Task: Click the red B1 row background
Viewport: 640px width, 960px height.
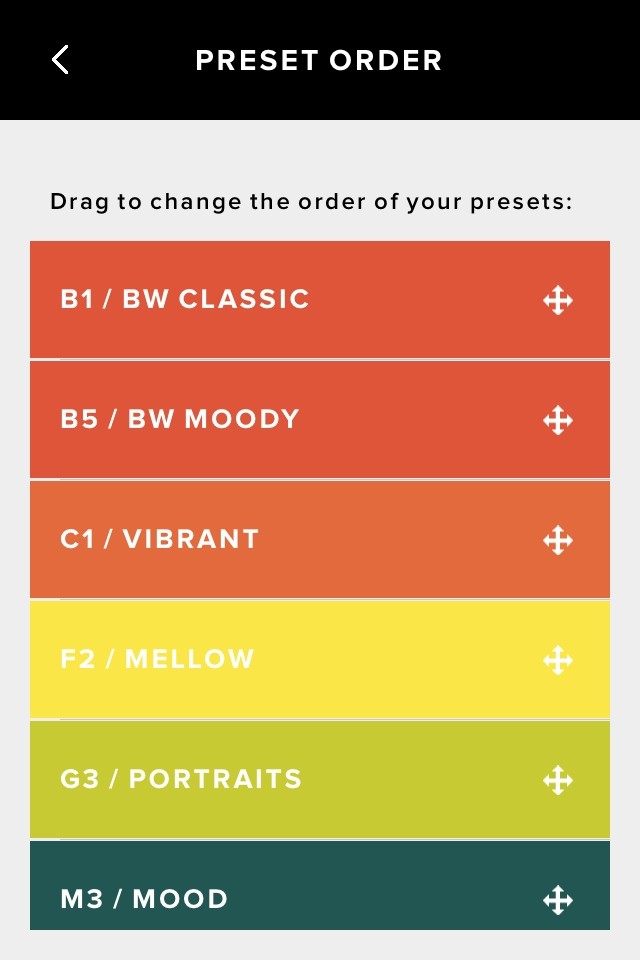Action: 420,300
